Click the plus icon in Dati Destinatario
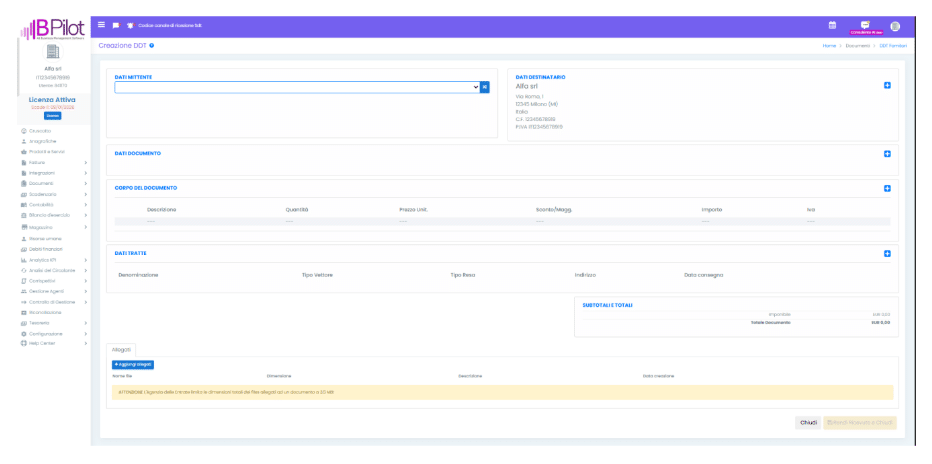This screenshot has height=464, width=932. tap(887, 86)
